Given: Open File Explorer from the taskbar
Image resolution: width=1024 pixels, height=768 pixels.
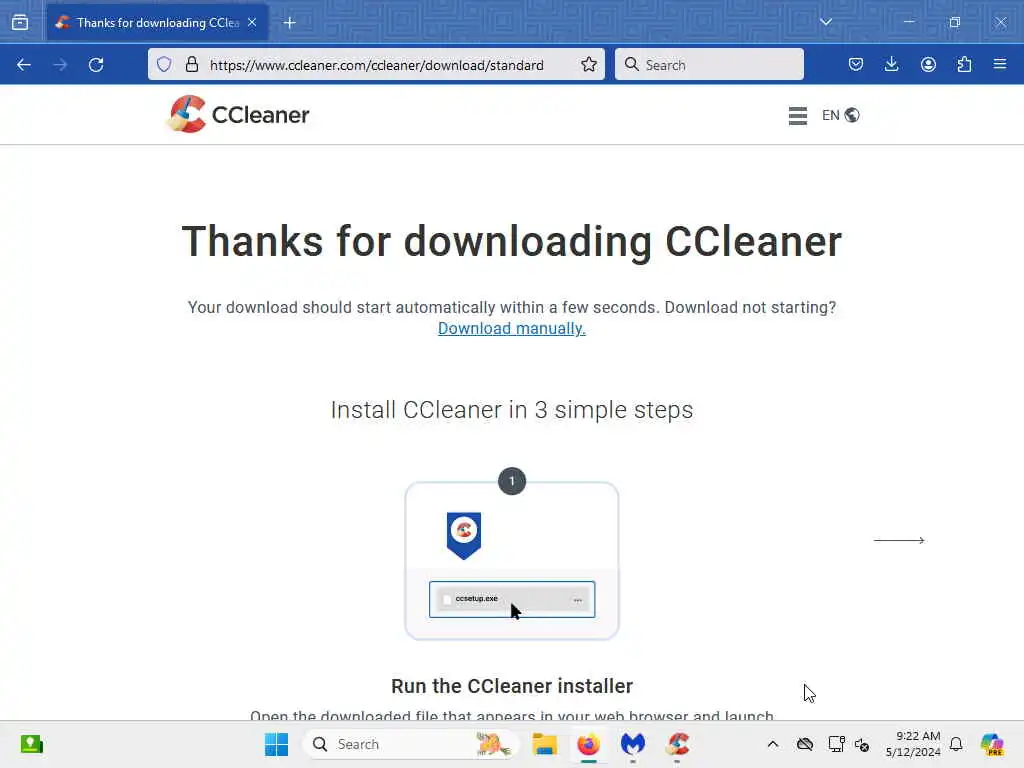Looking at the screenshot, I should pyautogui.click(x=544, y=744).
